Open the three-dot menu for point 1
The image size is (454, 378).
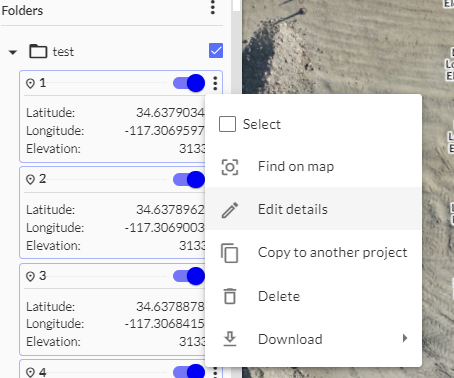tap(215, 83)
